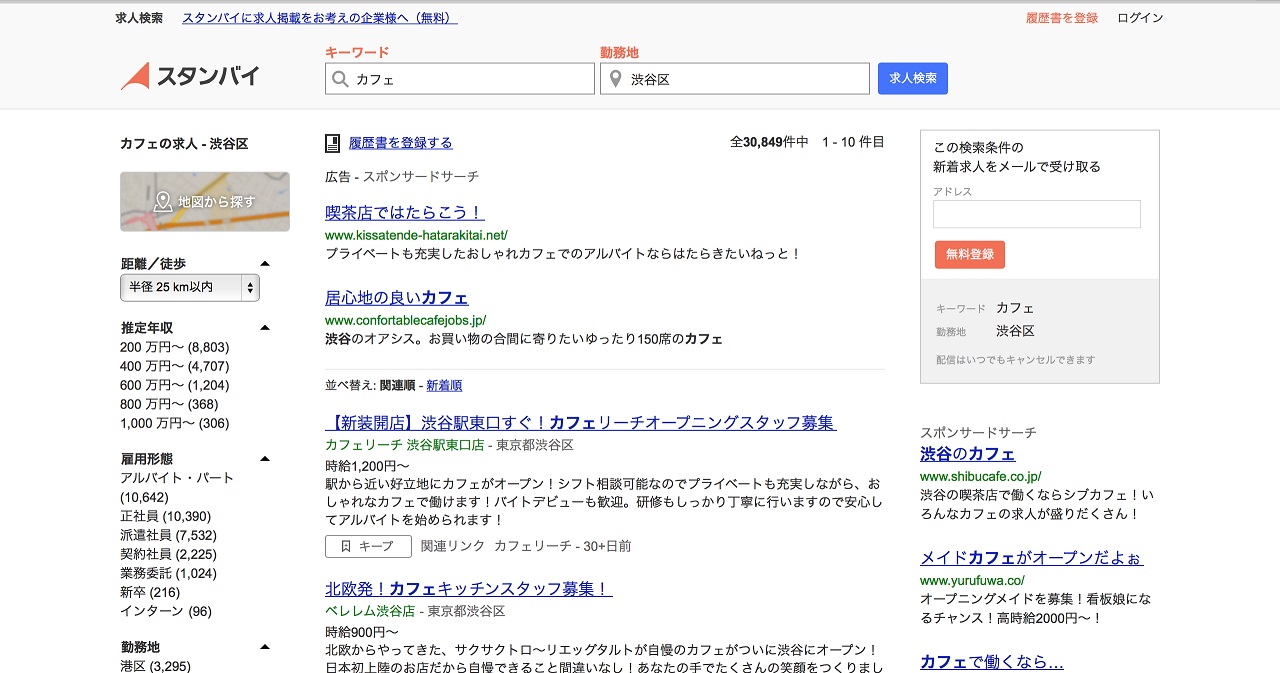Open the 地図から探す map search
Screen dimensions: 1280x673
[x=205, y=202]
